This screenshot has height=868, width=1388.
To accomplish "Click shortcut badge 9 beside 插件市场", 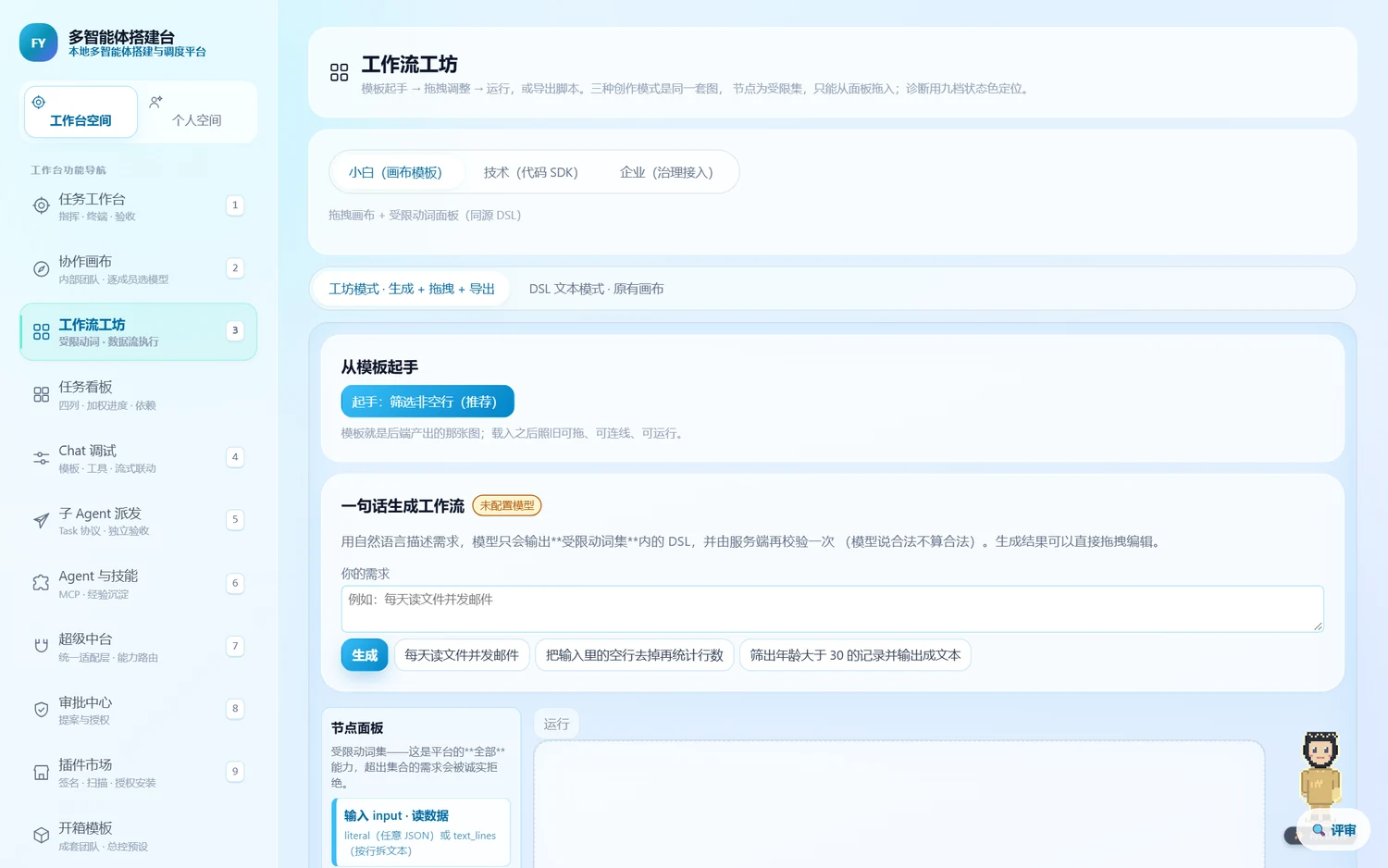I will [x=235, y=772].
